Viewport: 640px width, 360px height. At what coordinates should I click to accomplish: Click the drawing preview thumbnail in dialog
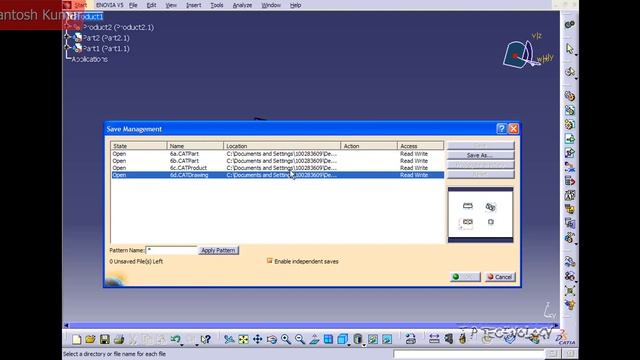pos(480,215)
